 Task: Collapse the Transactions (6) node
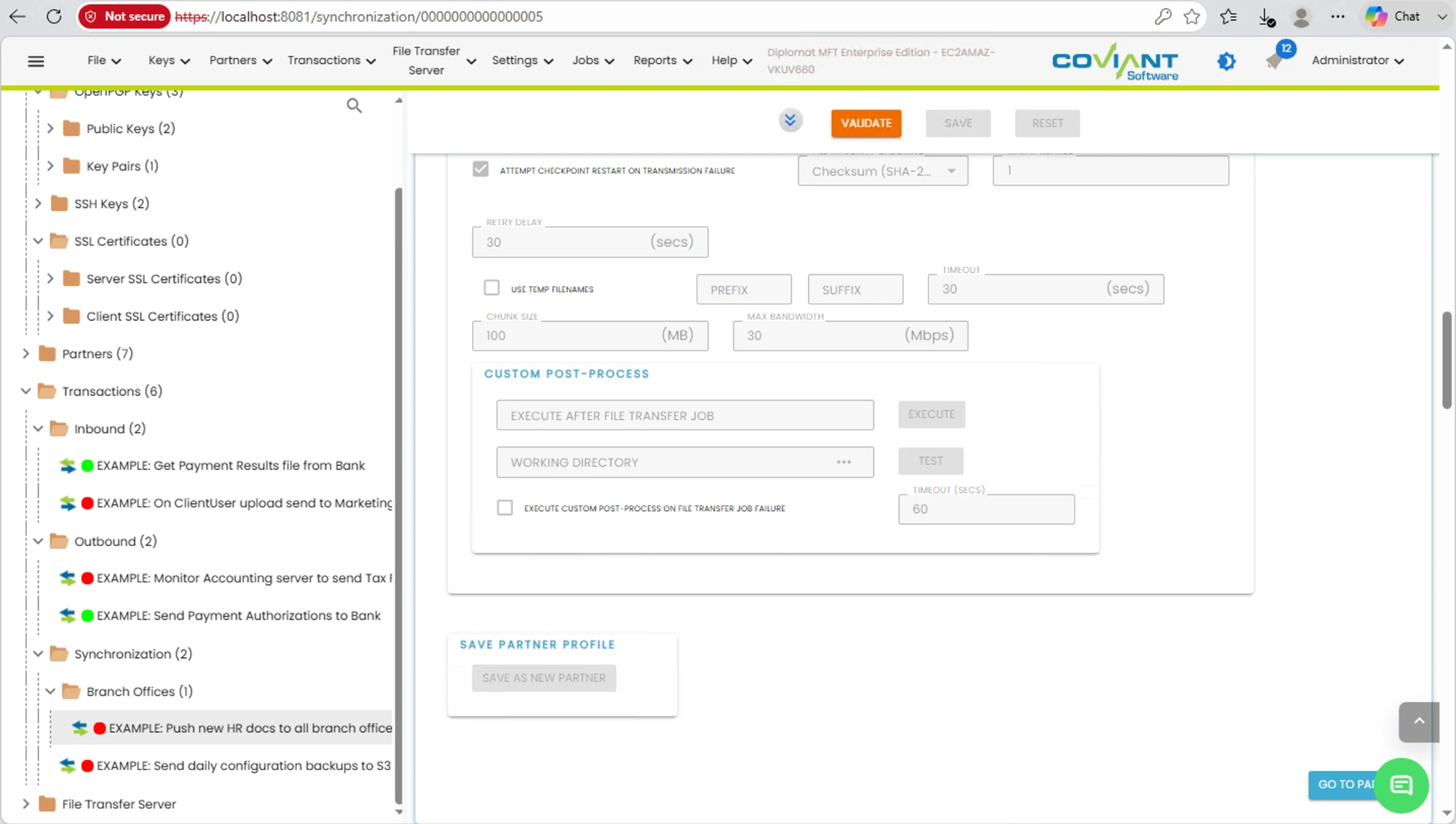coord(25,392)
